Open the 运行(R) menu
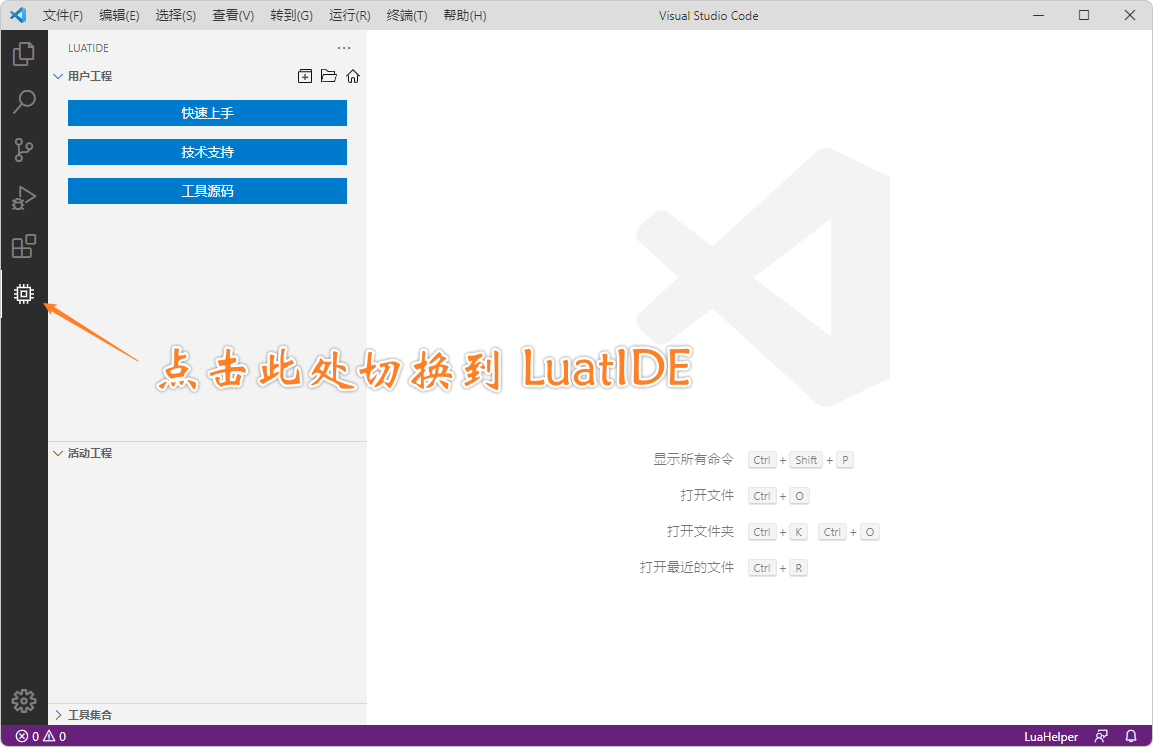The width and height of the screenshot is (1153, 747). (349, 15)
